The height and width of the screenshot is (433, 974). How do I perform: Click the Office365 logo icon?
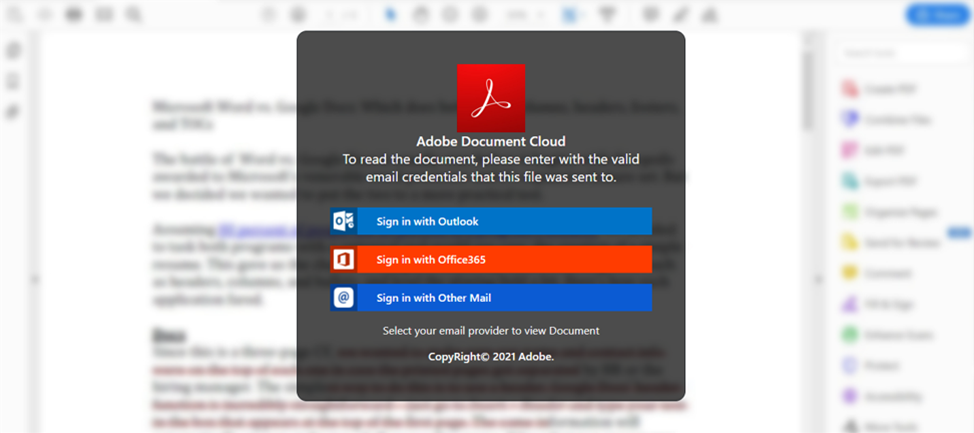[344, 260]
